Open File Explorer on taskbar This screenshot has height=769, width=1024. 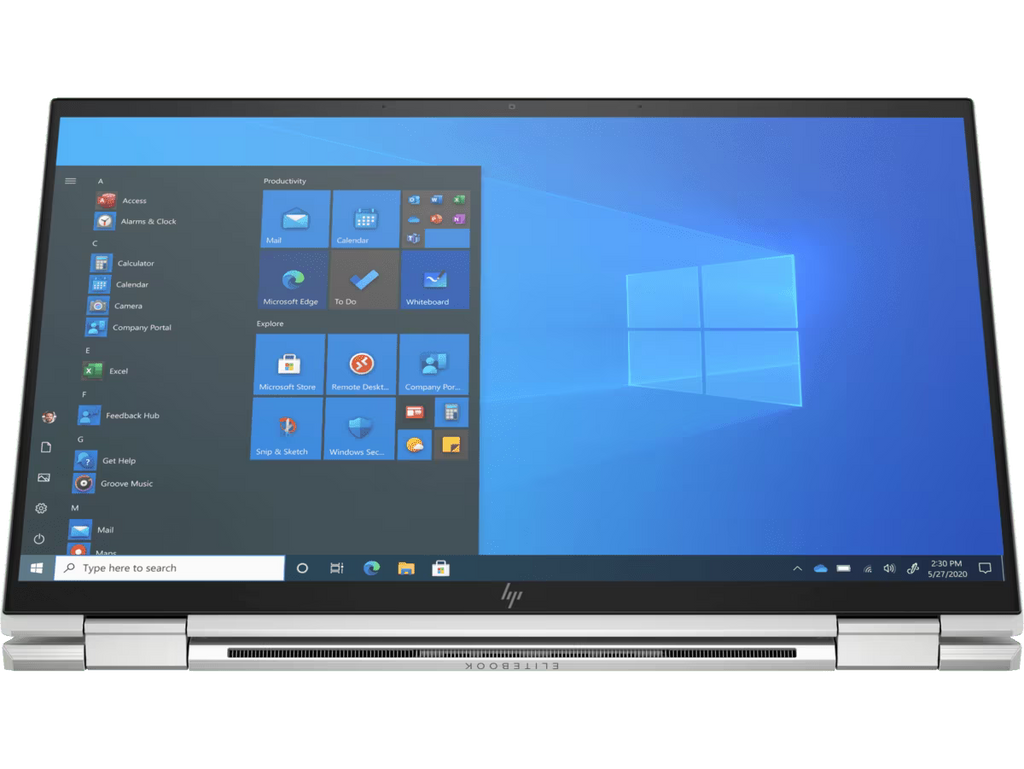pos(406,569)
